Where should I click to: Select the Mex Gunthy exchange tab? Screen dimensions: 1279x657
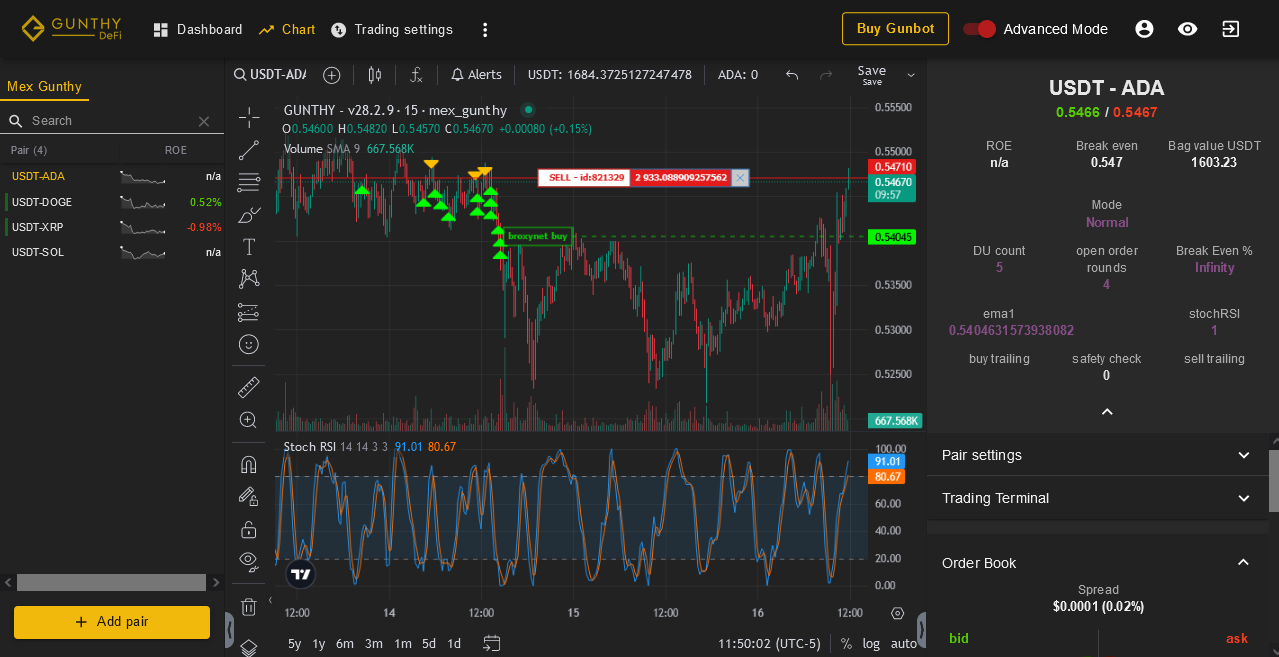click(x=44, y=86)
